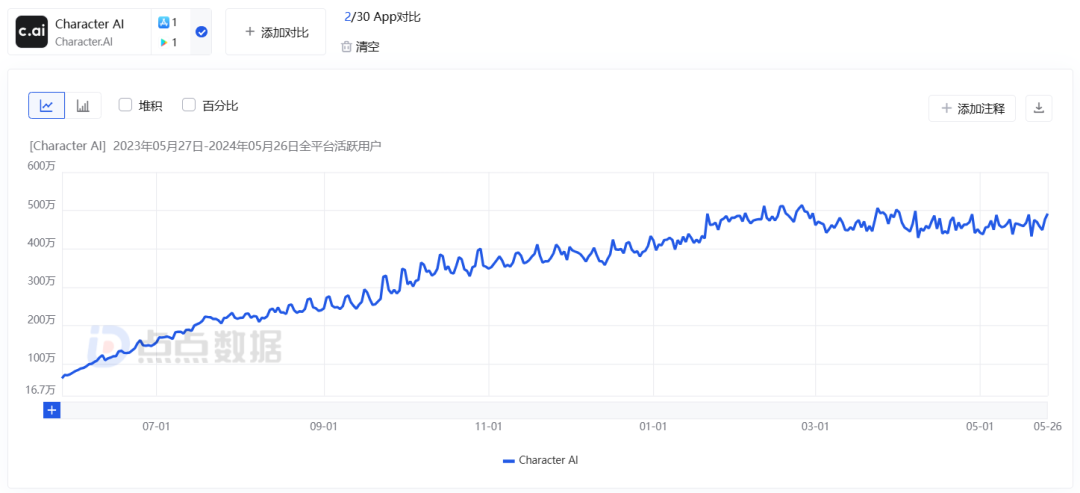
Task: Expand the blue plus button below chart
Action: point(52,410)
